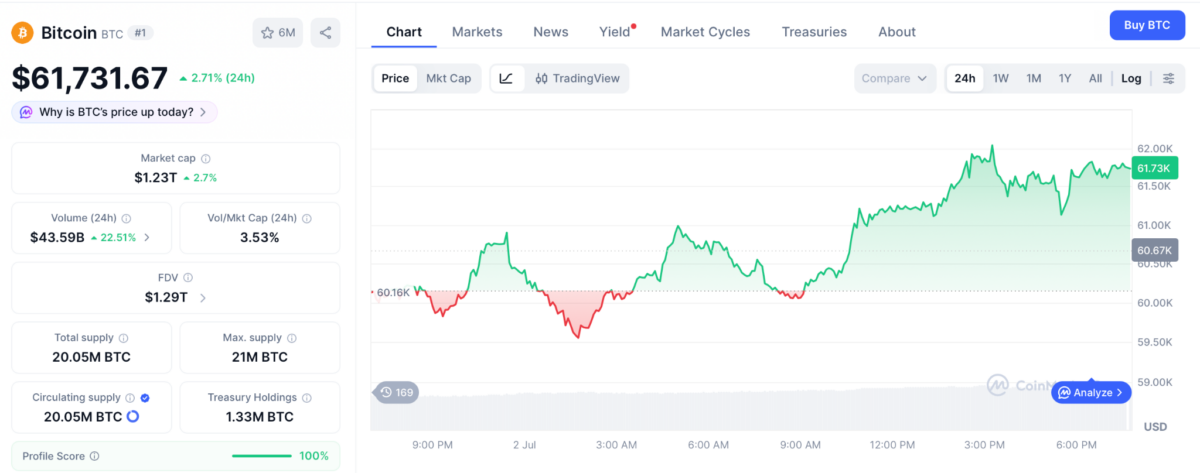Expand 'Why is BTC's price up today?' chevron
The image size is (1200, 473).
coord(203,112)
